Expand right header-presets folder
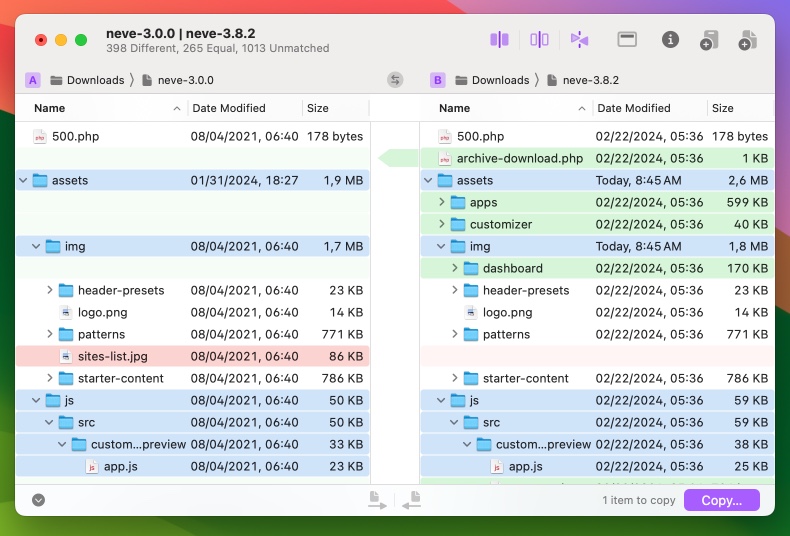This screenshot has height=536, width=790. [x=454, y=290]
